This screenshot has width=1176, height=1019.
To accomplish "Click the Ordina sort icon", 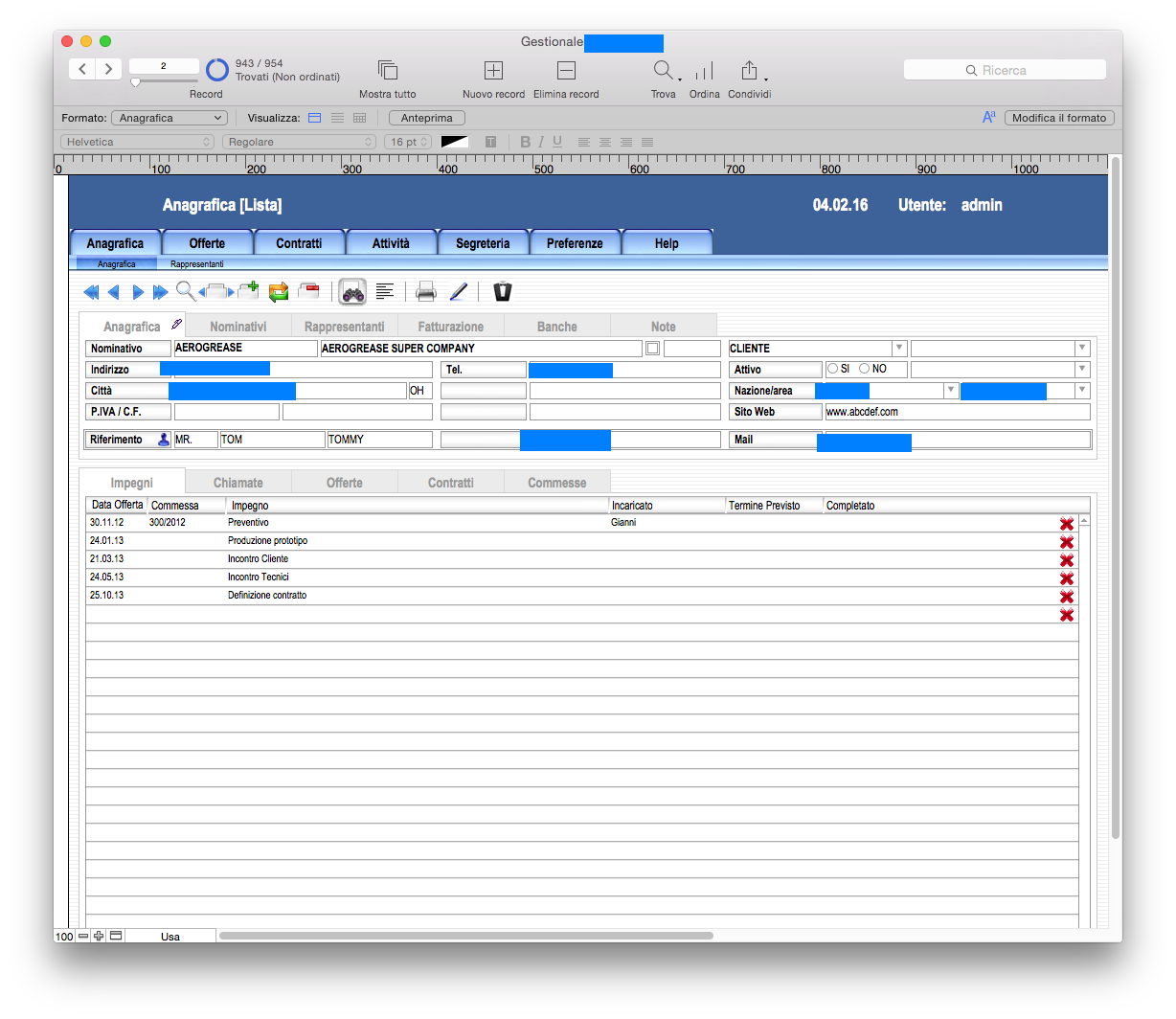I will tap(704, 71).
